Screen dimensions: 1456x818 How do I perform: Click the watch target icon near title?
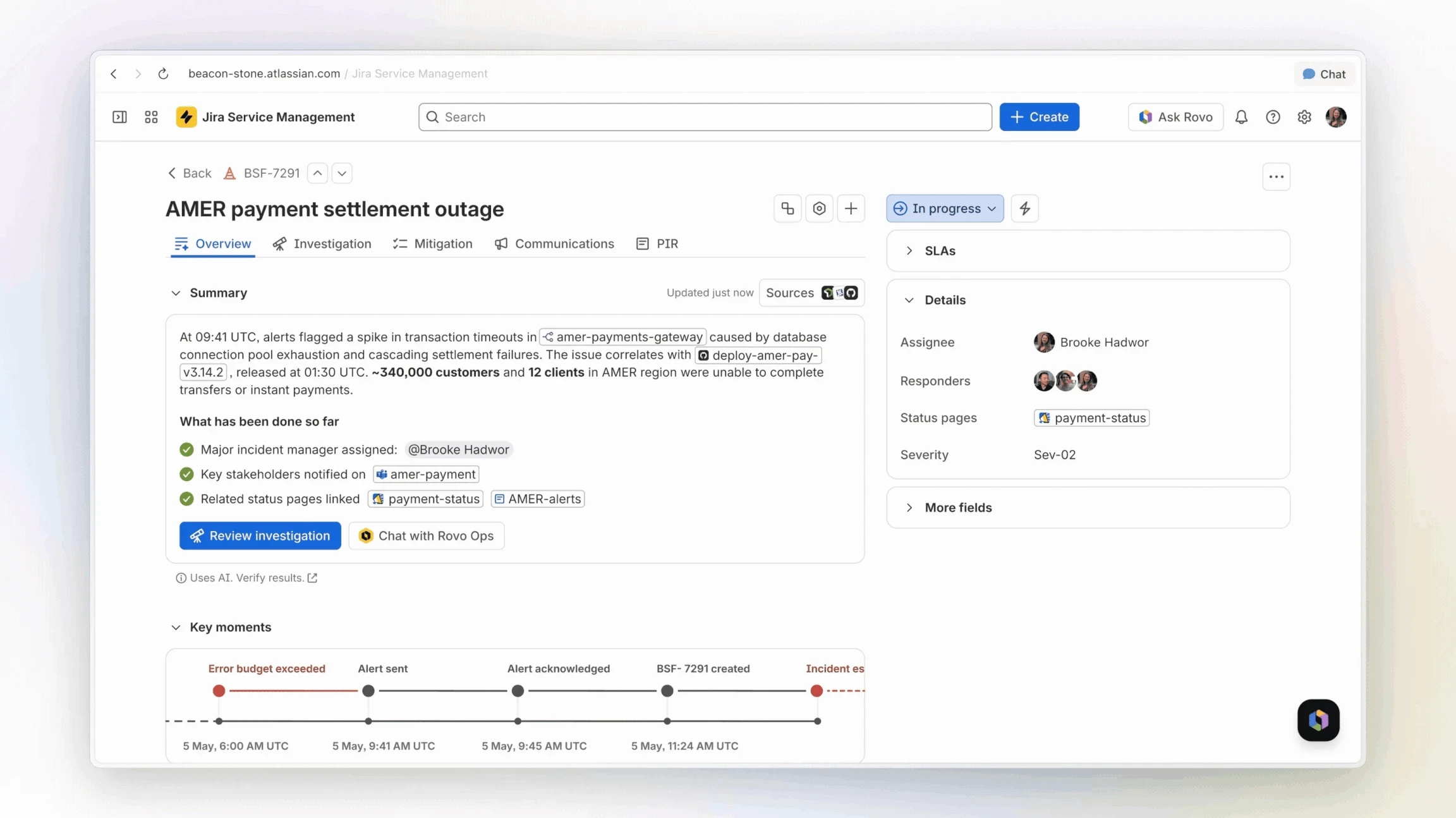coord(819,209)
